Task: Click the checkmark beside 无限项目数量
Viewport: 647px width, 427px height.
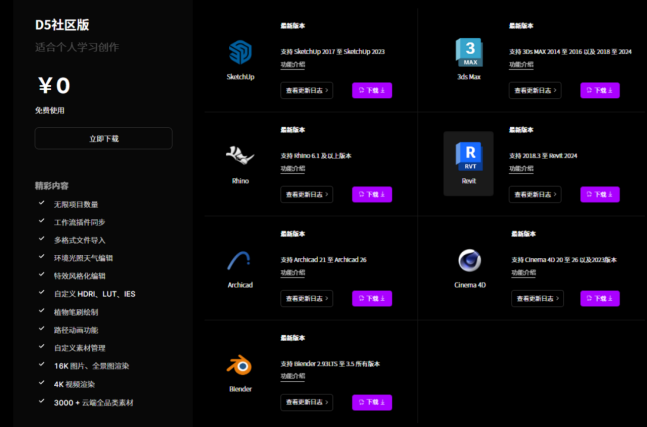Action: point(41,204)
